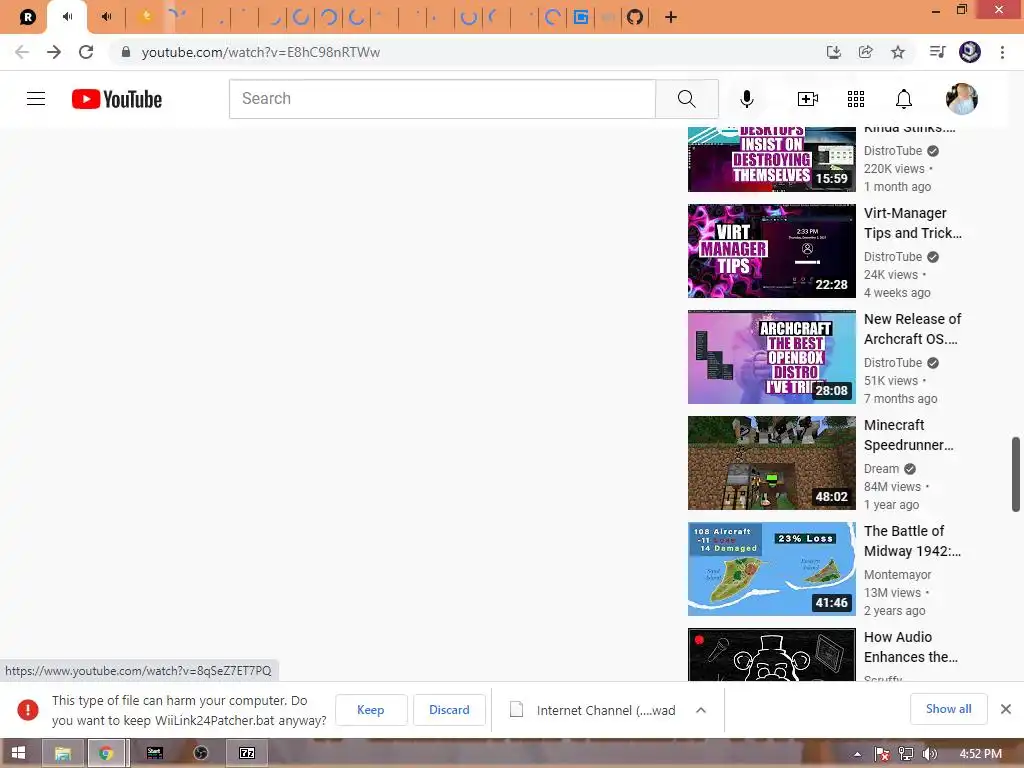This screenshot has width=1024, height=768.
Task: Switch to the second audio-playing tab
Action: point(106,17)
